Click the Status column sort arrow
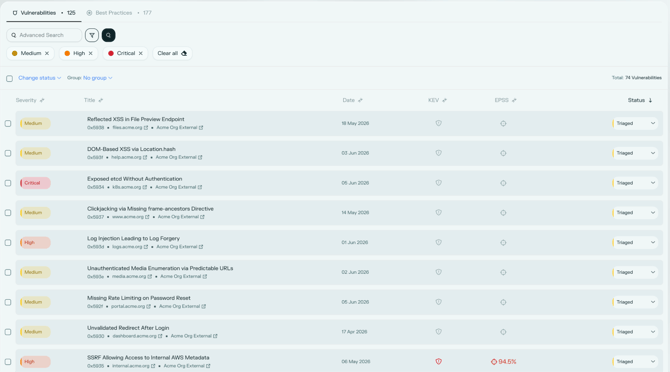The width and height of the screenshot is (670, 372). 650,100
